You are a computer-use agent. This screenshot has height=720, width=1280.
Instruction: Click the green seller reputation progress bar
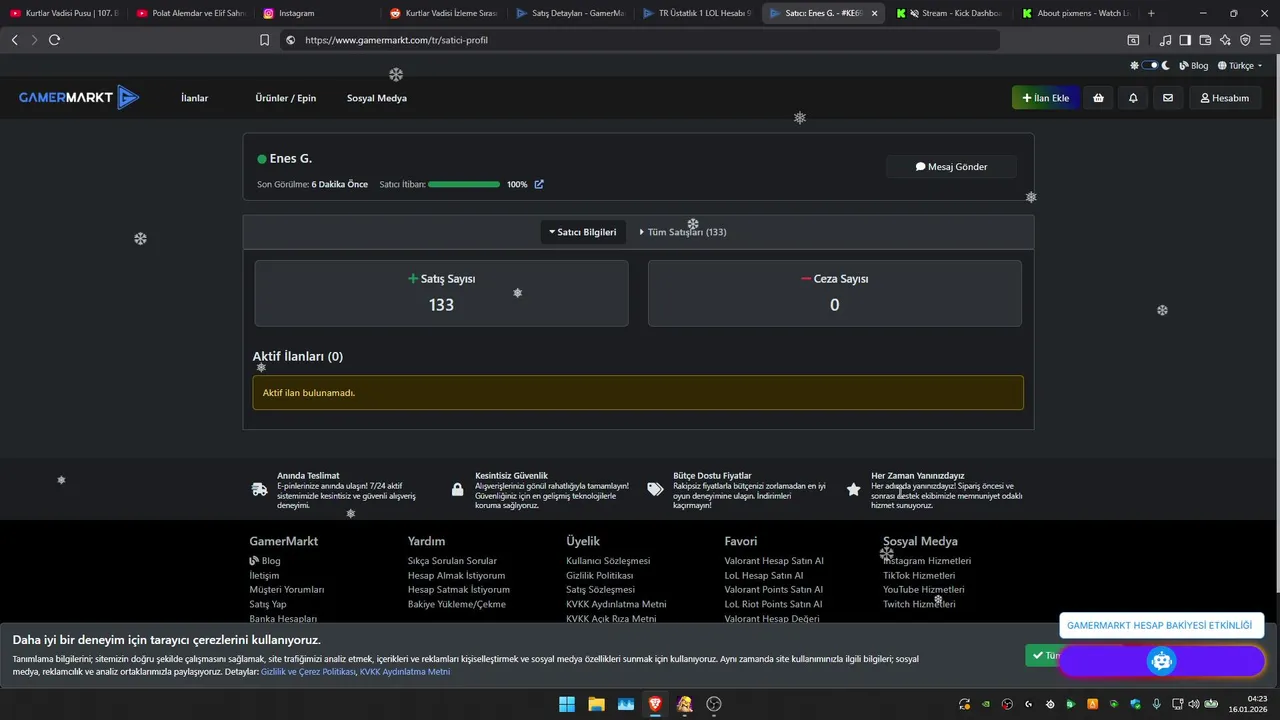(x=464, y=184)
